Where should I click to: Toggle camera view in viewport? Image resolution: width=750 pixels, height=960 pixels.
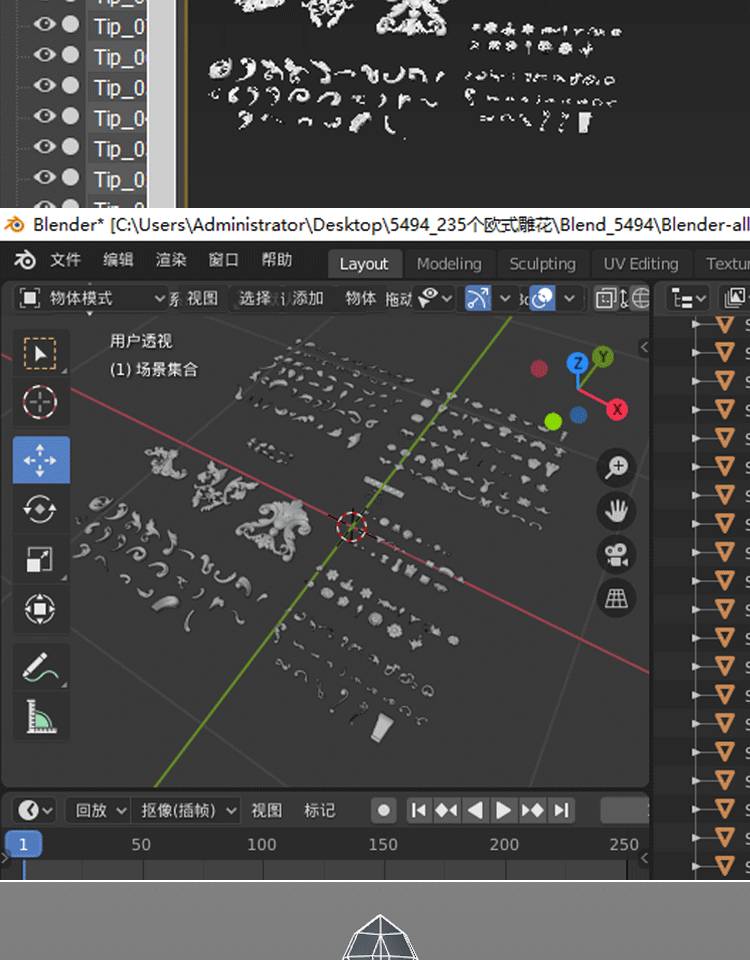pos(617,554)
